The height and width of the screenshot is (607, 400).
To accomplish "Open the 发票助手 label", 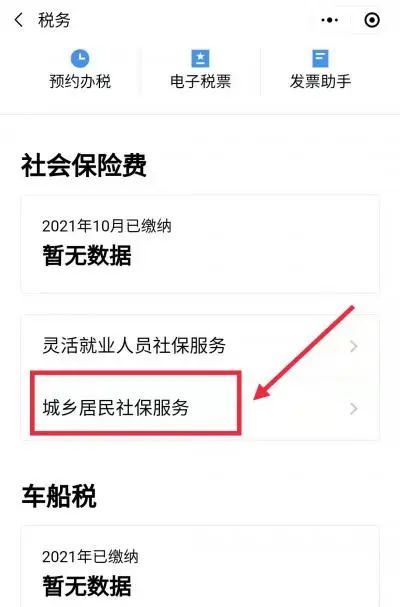I will (320, 81).
